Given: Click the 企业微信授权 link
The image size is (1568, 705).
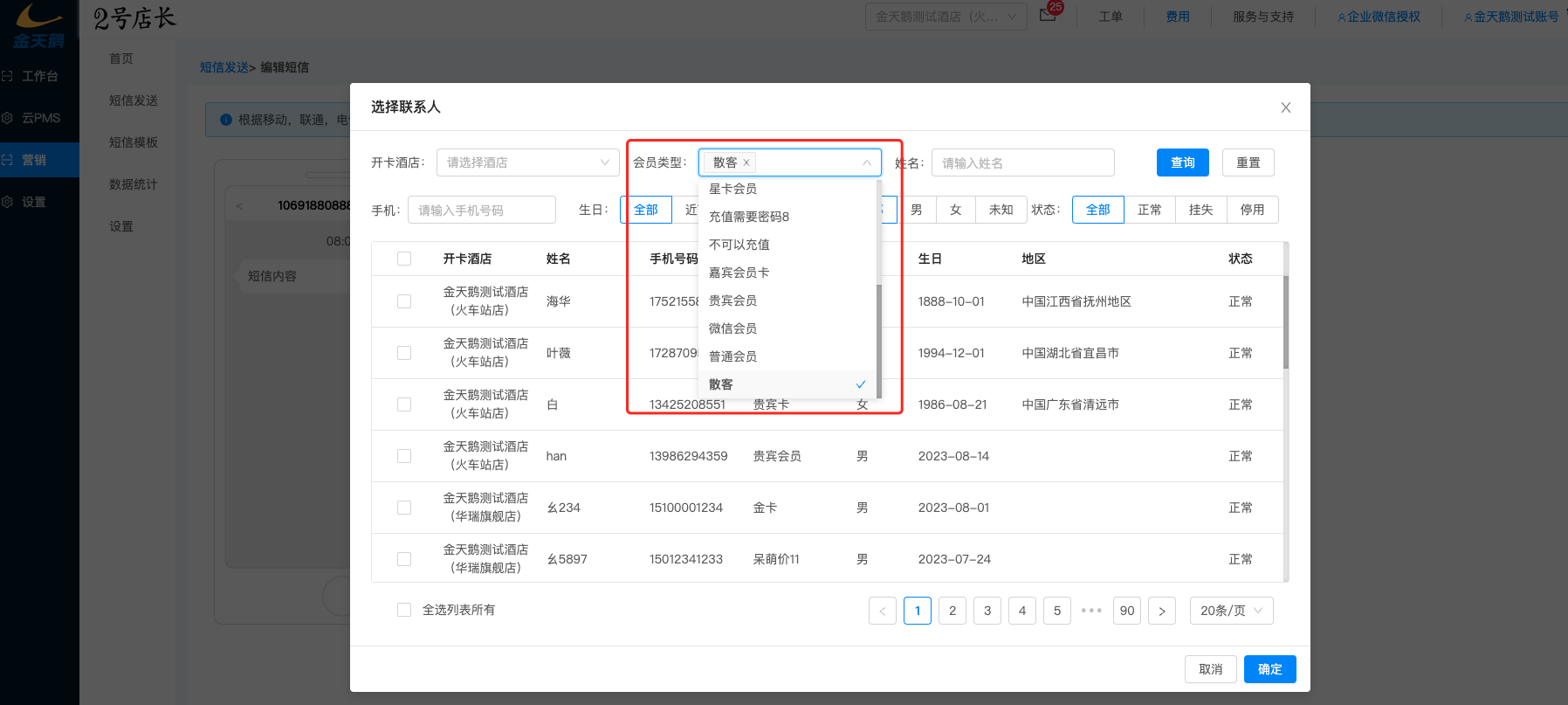Looking at the screenshot, I should (1379, 17).
